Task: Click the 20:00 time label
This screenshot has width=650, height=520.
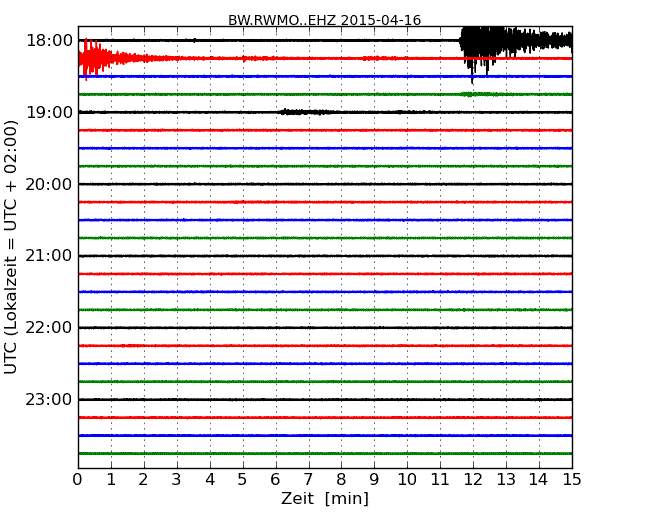Action: click(49, 184)
